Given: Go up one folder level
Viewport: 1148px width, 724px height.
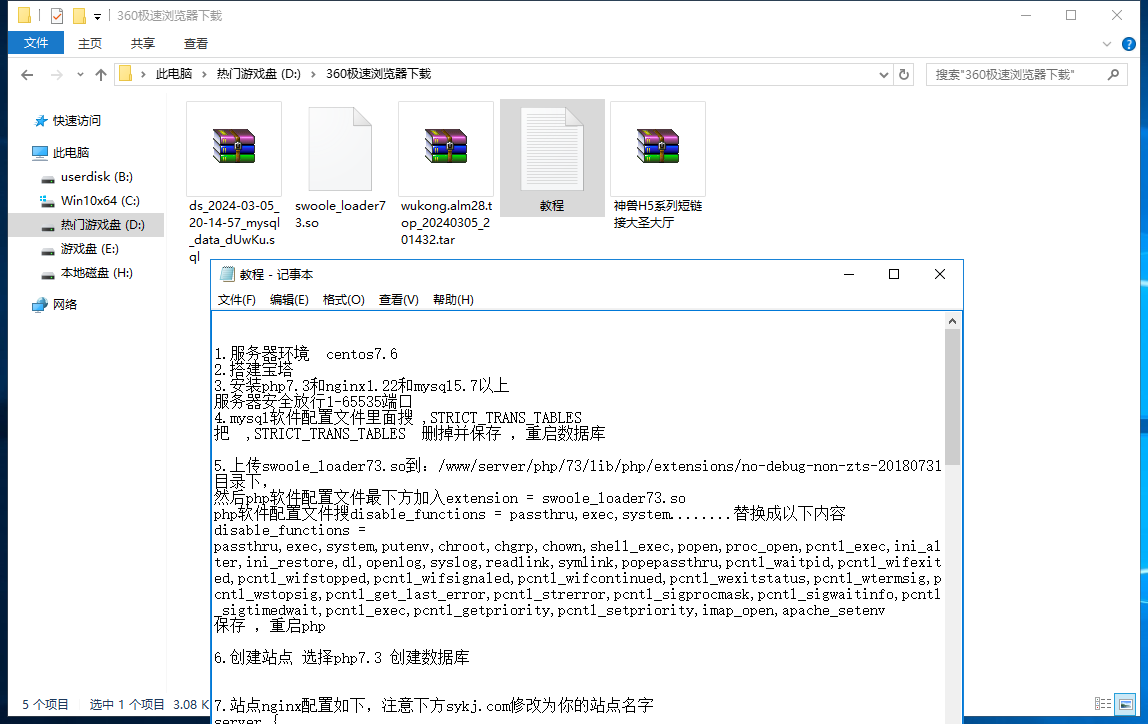Looking at the screenshot, I should click(x=101, y=75).
